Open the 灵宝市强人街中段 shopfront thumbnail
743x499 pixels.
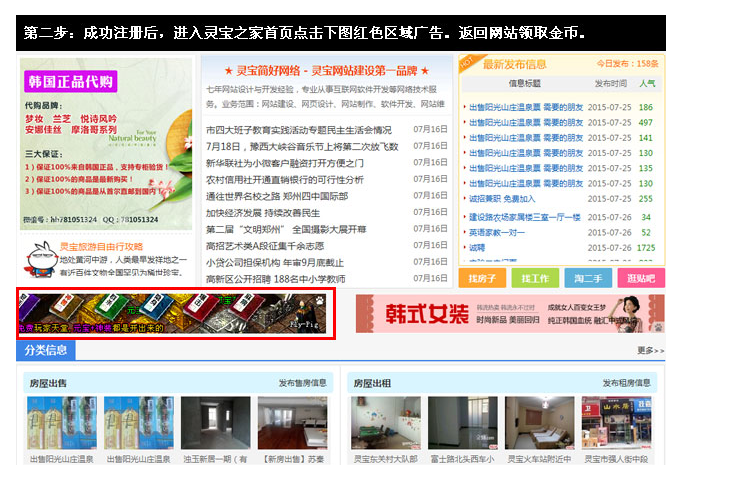click(616, 423)
